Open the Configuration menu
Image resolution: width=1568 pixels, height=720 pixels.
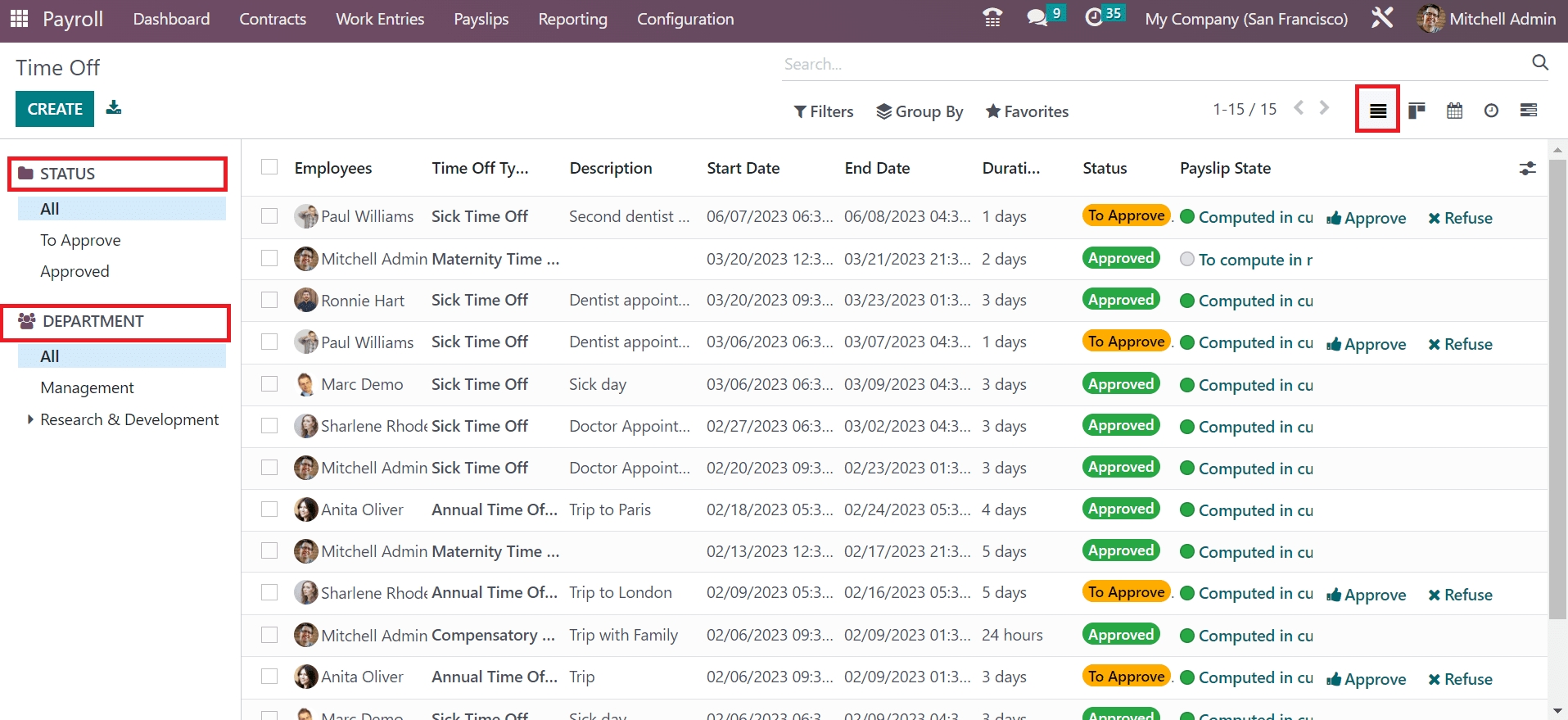tap(685, 19)
